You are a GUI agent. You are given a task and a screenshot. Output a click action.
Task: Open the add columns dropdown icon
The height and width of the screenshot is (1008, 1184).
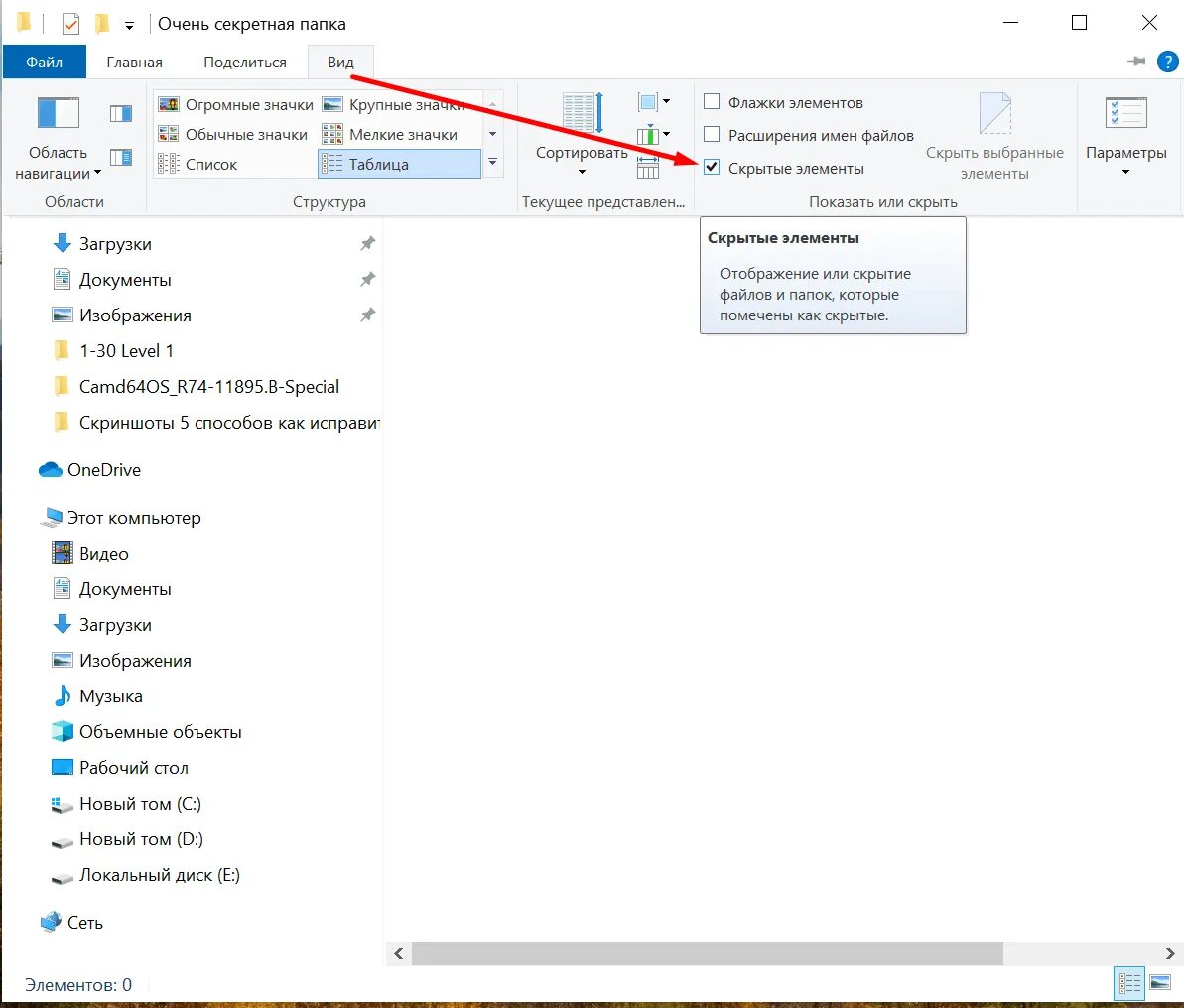pos(653,135)
